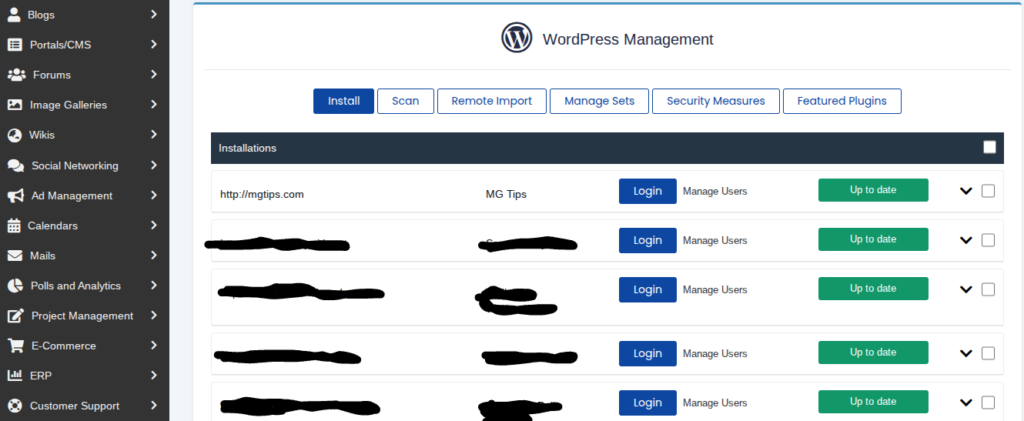Click Up to date button for mgtips.com
The height and width of the screenshot is (421, 1024).
pyautogui.click(x=873, y=190)
